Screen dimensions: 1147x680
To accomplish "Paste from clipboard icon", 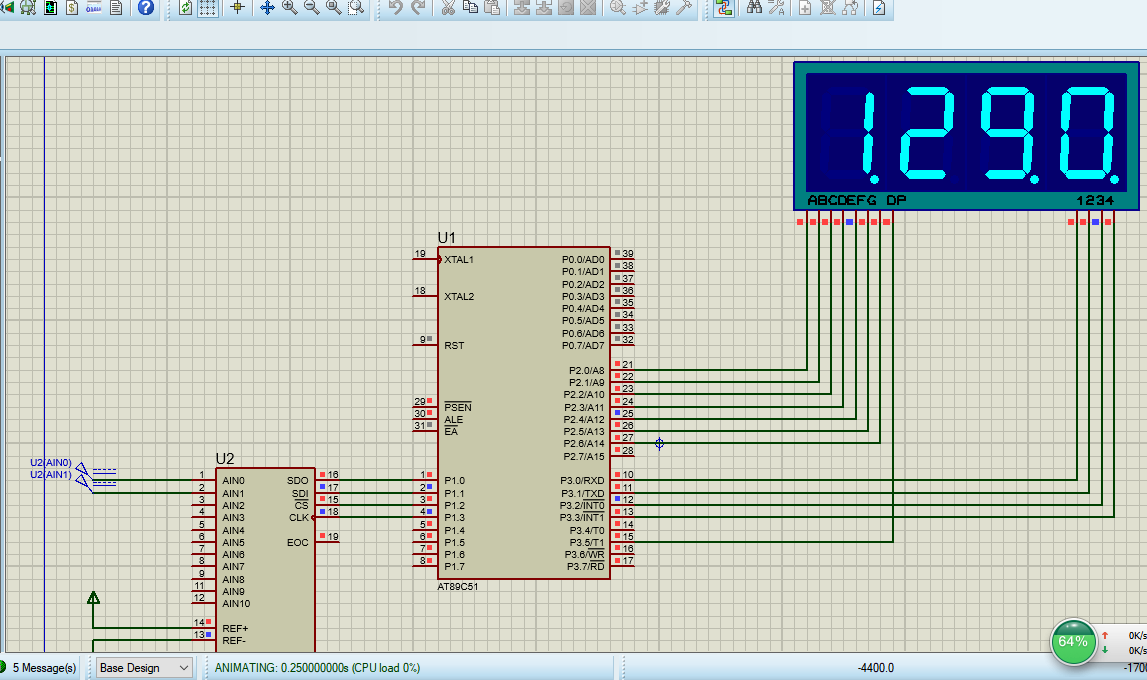I will coord(492,8).
